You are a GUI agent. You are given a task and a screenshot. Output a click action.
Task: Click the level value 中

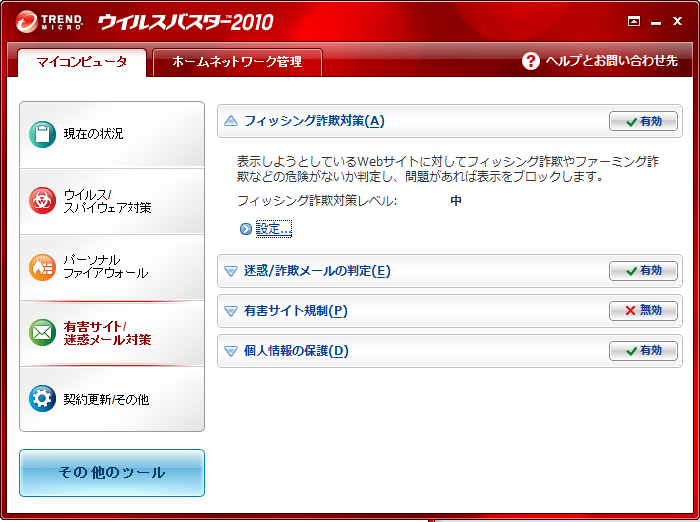point(456,201)
